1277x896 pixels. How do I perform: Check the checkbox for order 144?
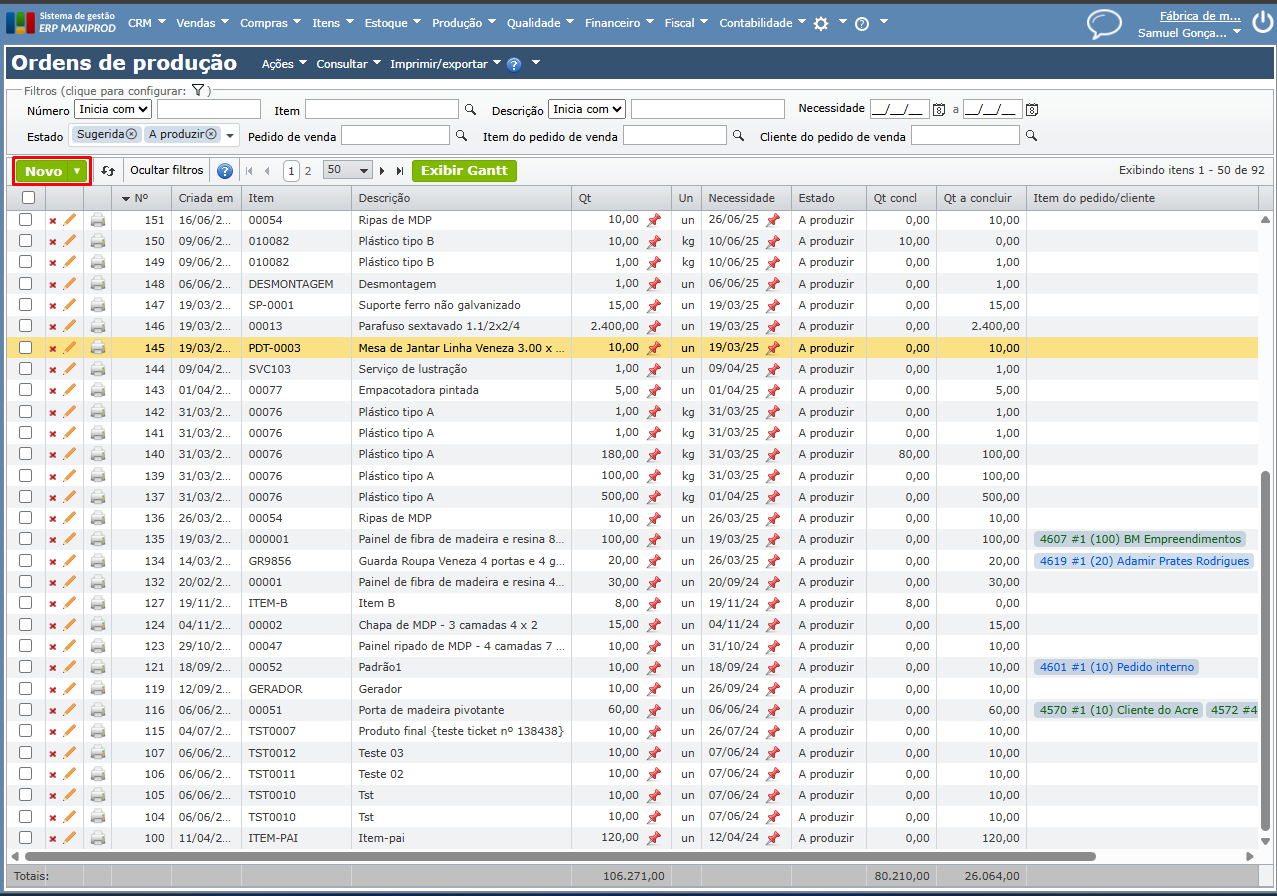tap(26, 369)
